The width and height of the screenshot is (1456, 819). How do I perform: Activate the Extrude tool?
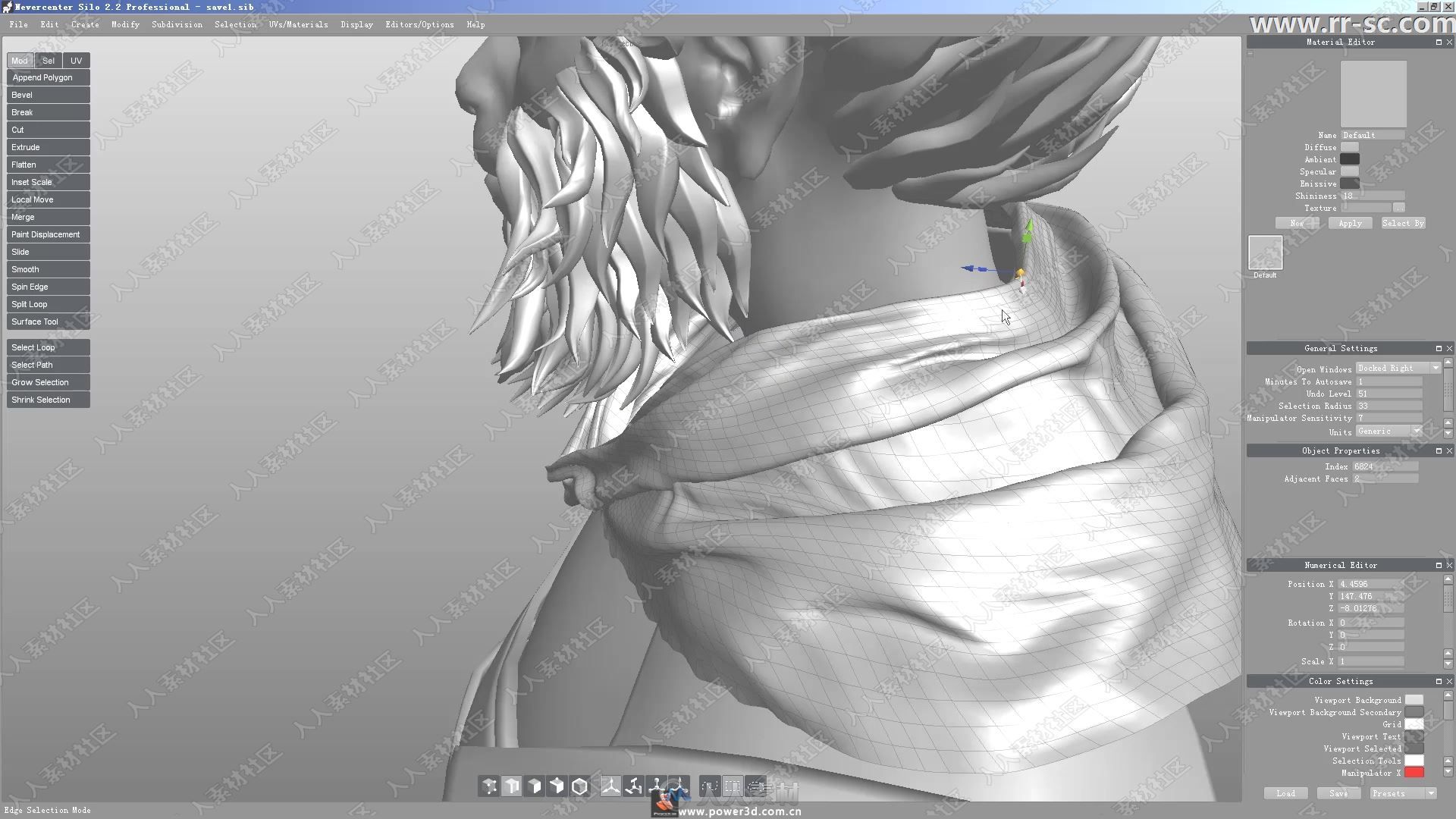(x=46, y=147)
